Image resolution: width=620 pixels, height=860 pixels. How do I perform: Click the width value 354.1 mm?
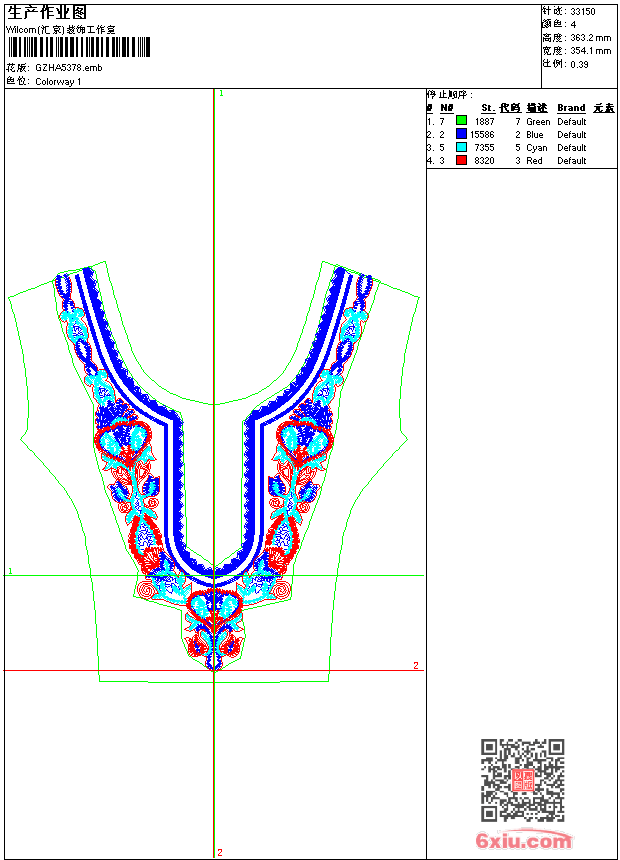[590, 51]
